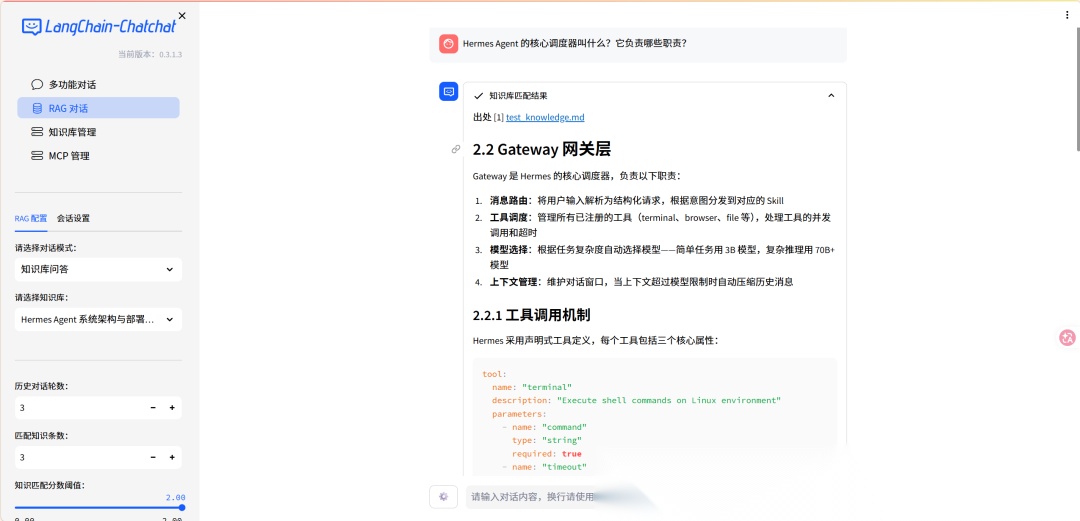
Task: Click the 历史对话轮数 number field
Action: point(79,408)
